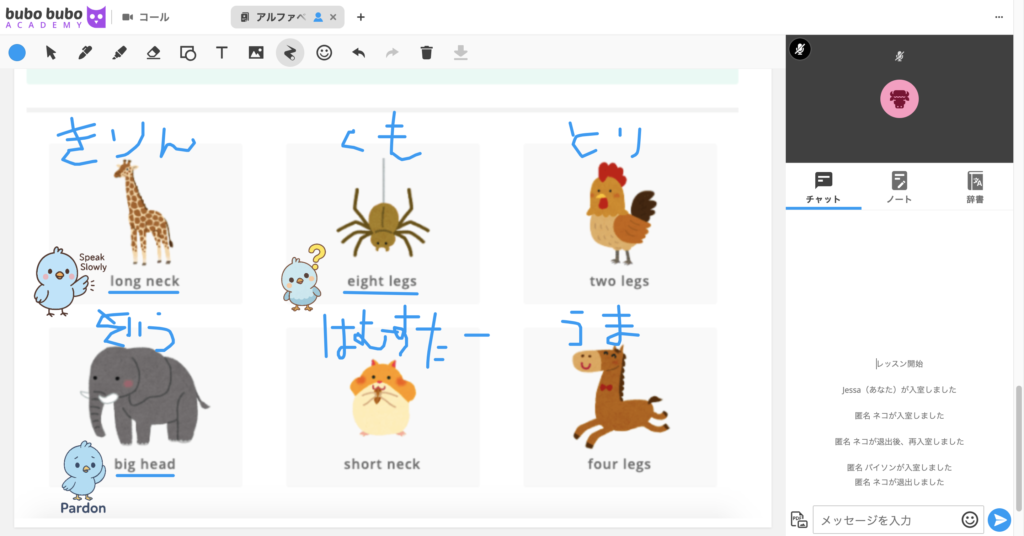Close the アルファベ tab

(x=333, y=17)
